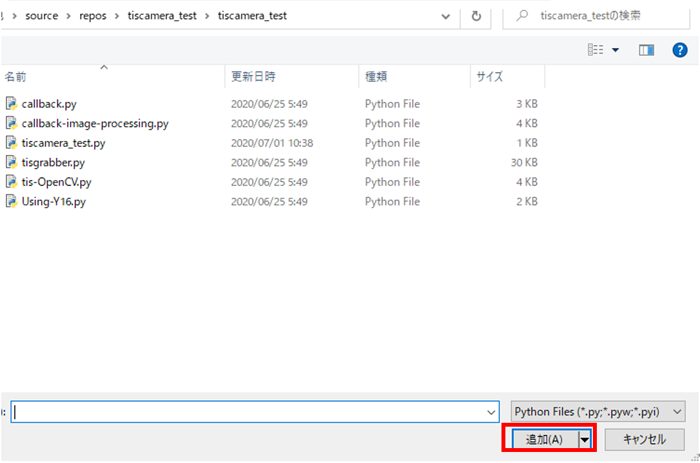
Task: Click the tisgrabber.py file icon
Action: [11, 162]
